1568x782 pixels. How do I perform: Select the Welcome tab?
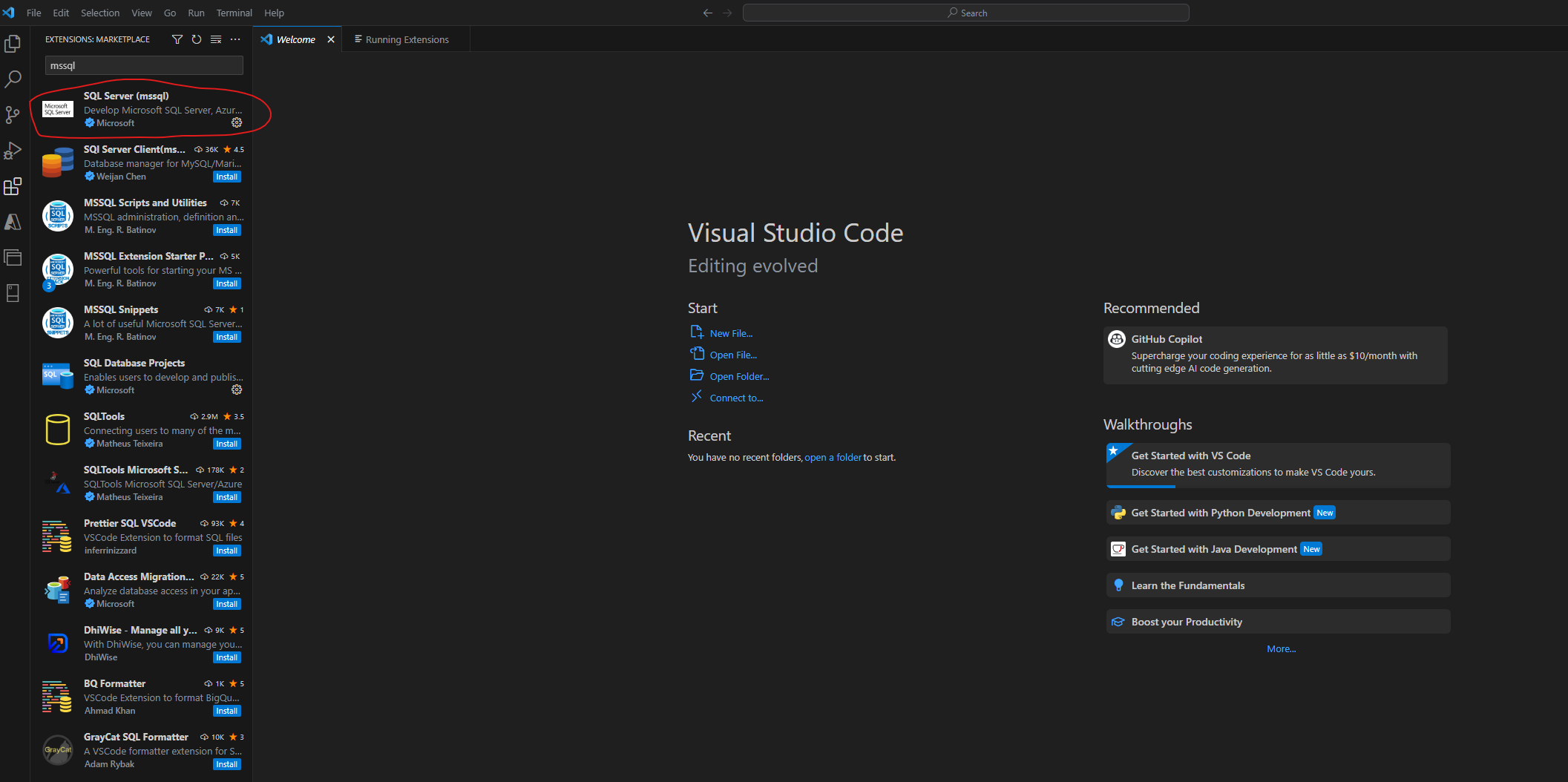click(x=296, y=39)
